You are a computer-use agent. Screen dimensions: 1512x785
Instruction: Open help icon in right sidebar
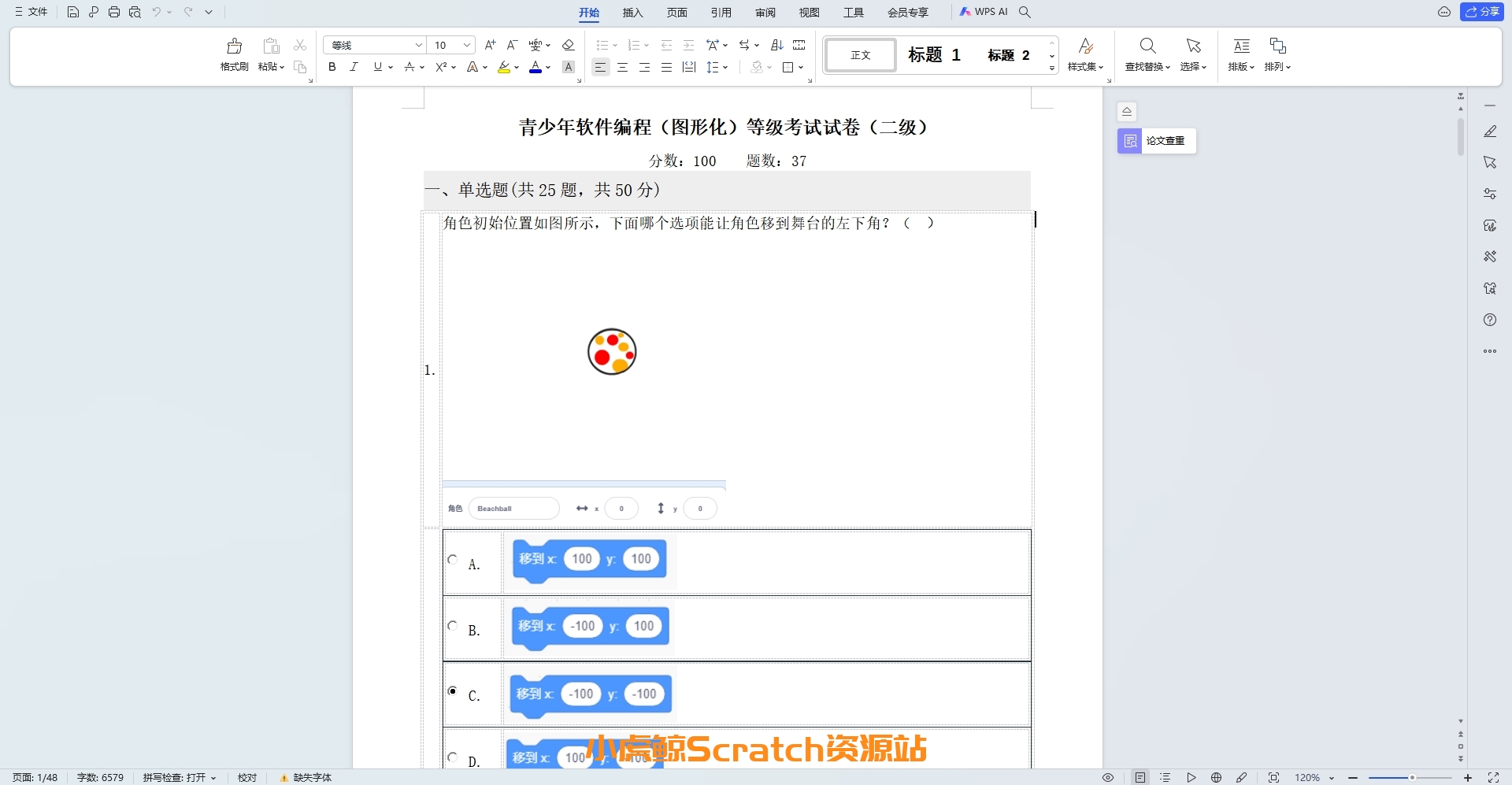[x=1490, y=320]
